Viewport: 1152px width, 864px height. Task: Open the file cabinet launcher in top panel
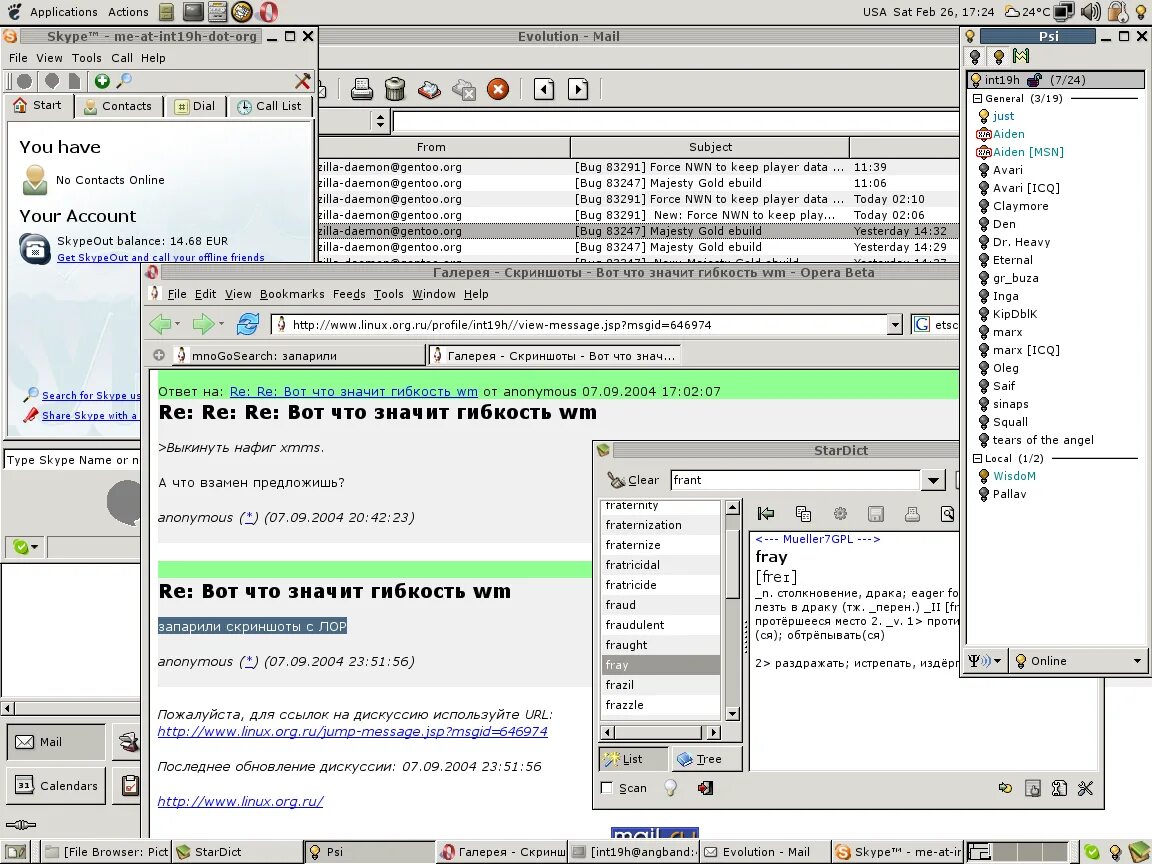[x=167, y=12]
